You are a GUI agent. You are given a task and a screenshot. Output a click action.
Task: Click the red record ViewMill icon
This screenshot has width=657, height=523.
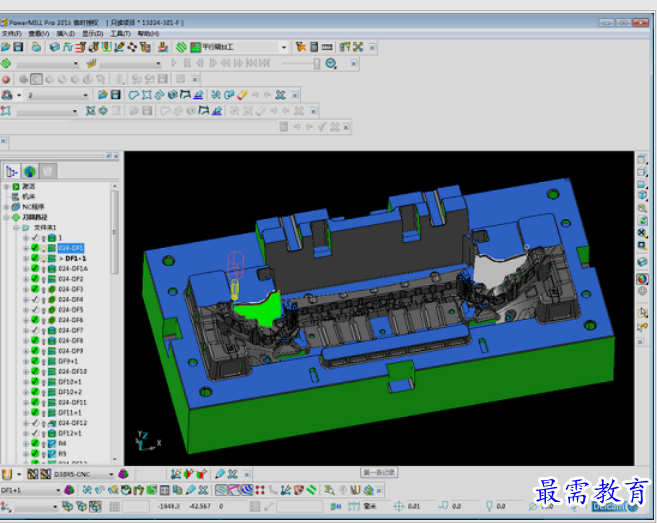pyautogui.click(x=5, y=79)
